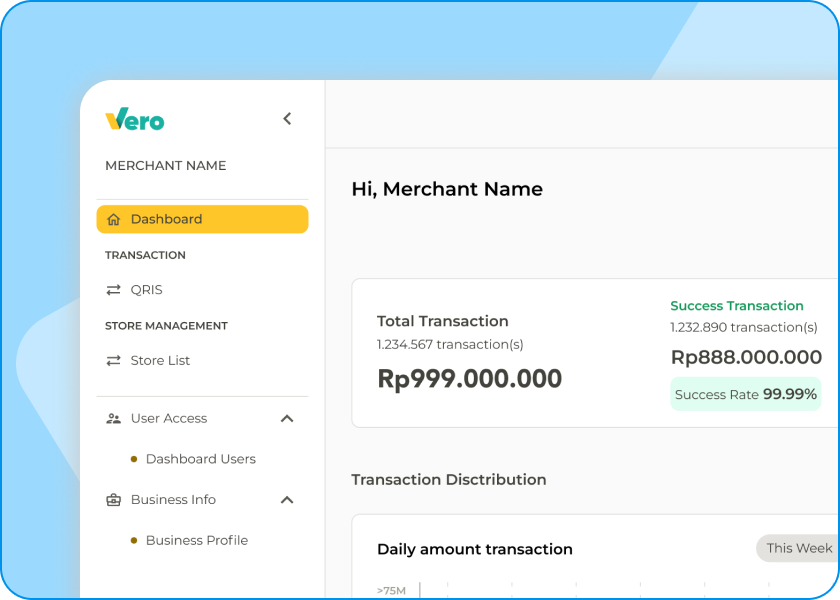Click the Success Transaction label
This screenshot has height=600, width=840.
pos(736,306)
